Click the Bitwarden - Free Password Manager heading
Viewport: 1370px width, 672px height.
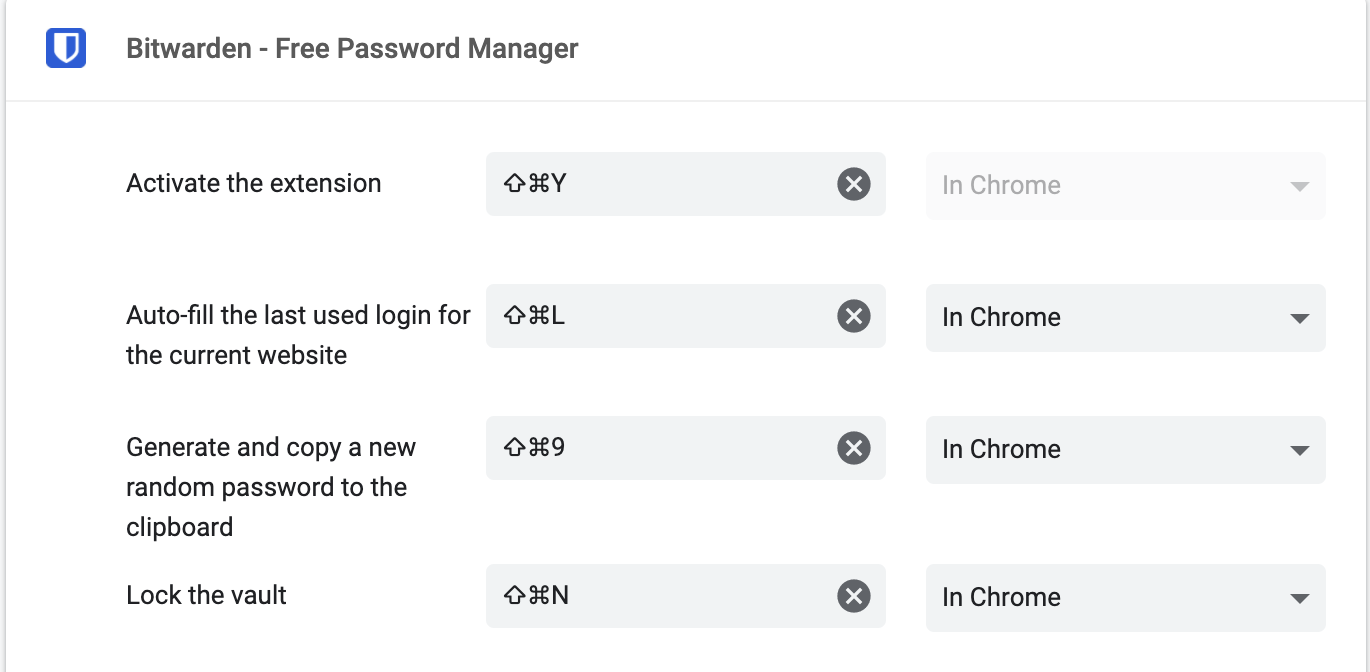tap(351, 48)
